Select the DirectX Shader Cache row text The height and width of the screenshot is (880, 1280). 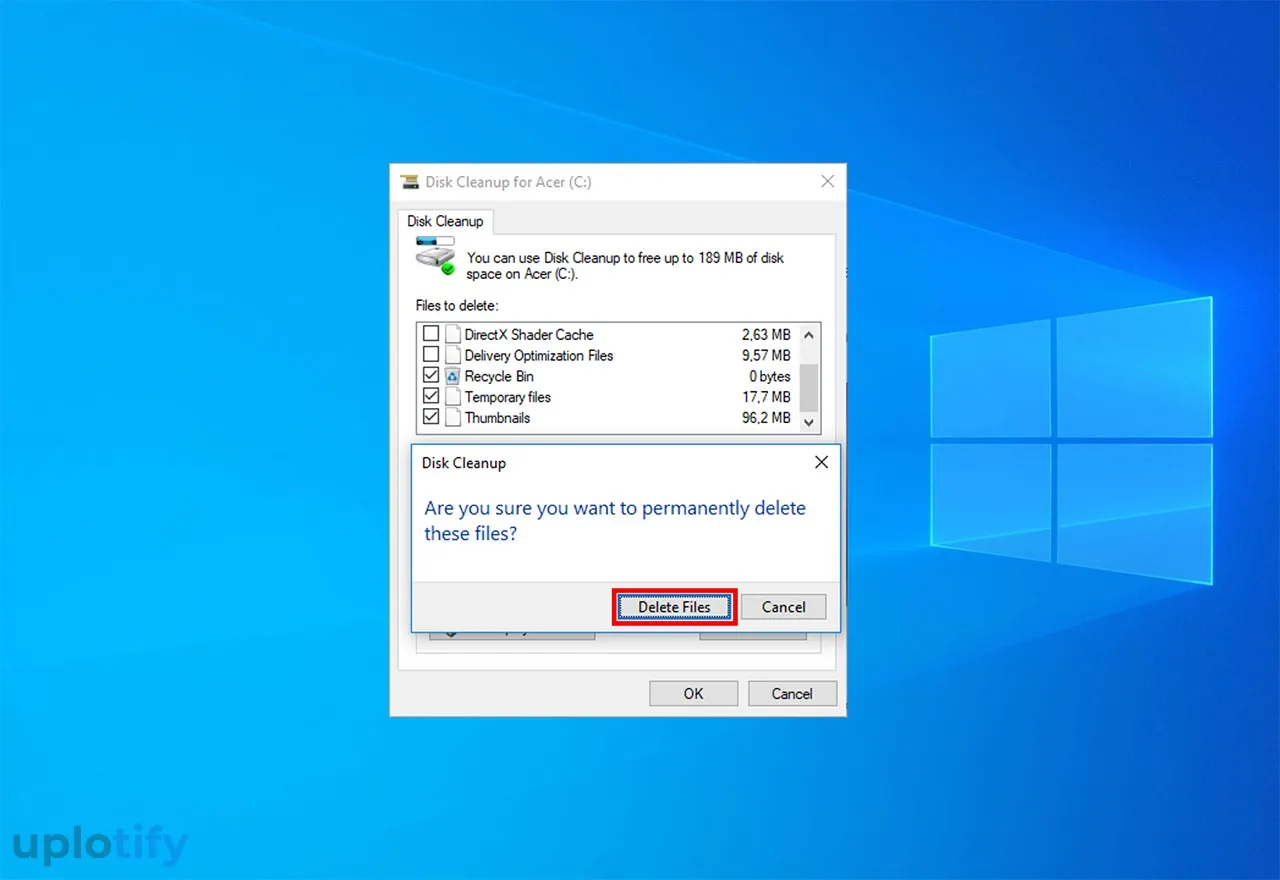tap(529, 334)
